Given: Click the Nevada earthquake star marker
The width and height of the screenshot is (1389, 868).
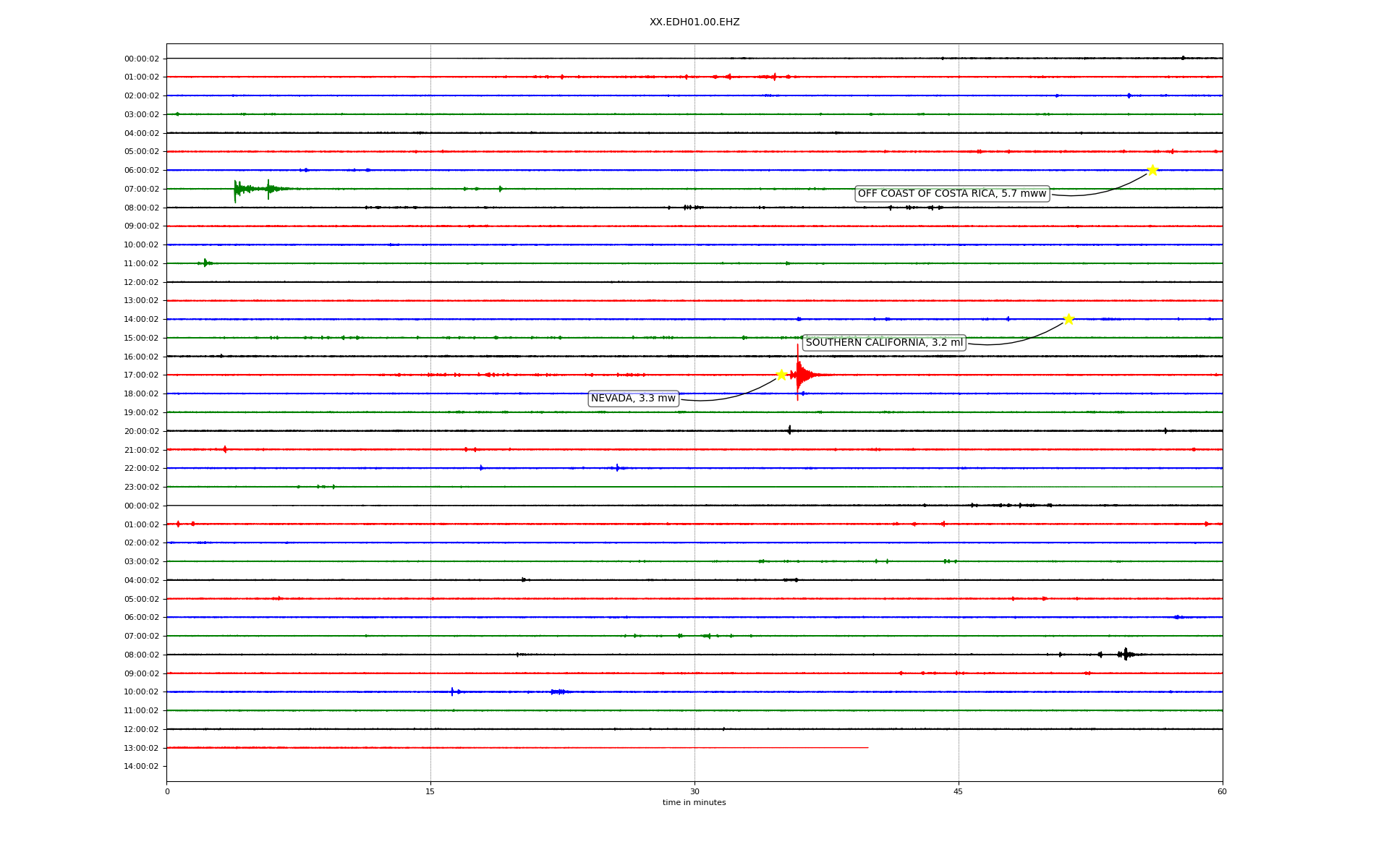Looking at the screenshot, I should pyautogui.click(x=781, y=375).
